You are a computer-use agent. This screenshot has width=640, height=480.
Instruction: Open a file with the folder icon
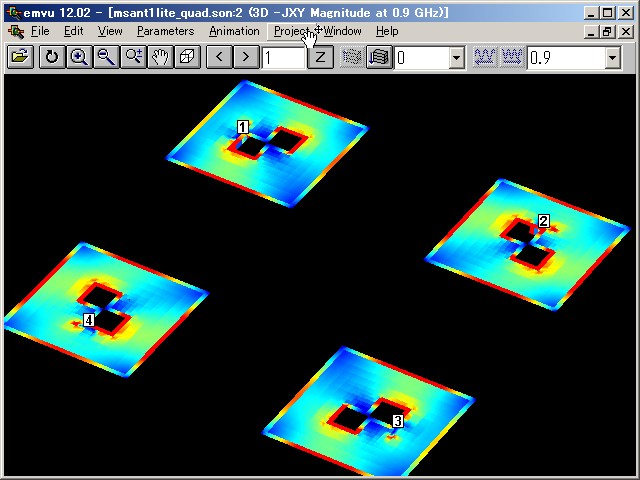(20, 57)
